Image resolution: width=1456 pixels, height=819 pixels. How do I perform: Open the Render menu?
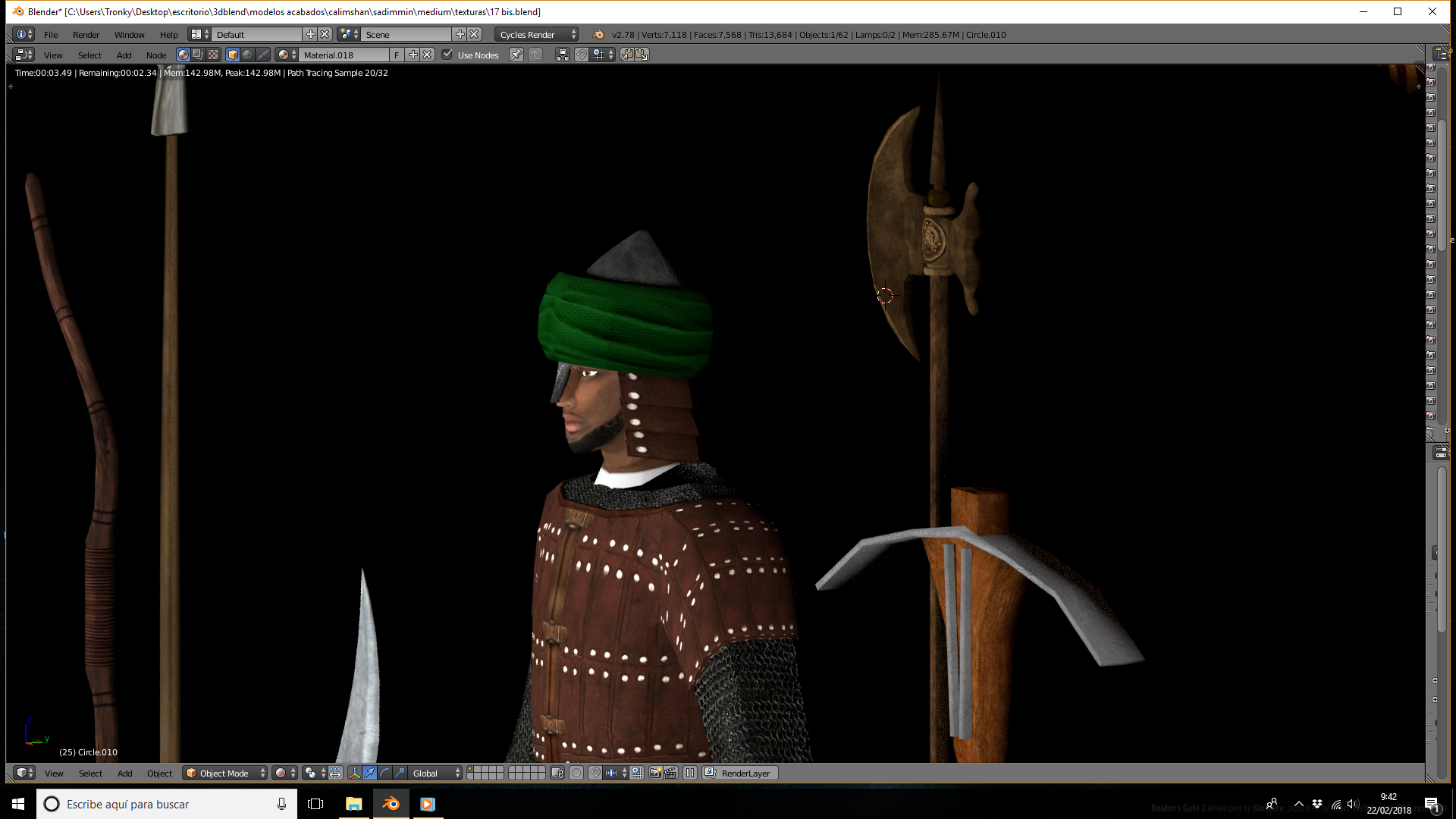[86, 34]
